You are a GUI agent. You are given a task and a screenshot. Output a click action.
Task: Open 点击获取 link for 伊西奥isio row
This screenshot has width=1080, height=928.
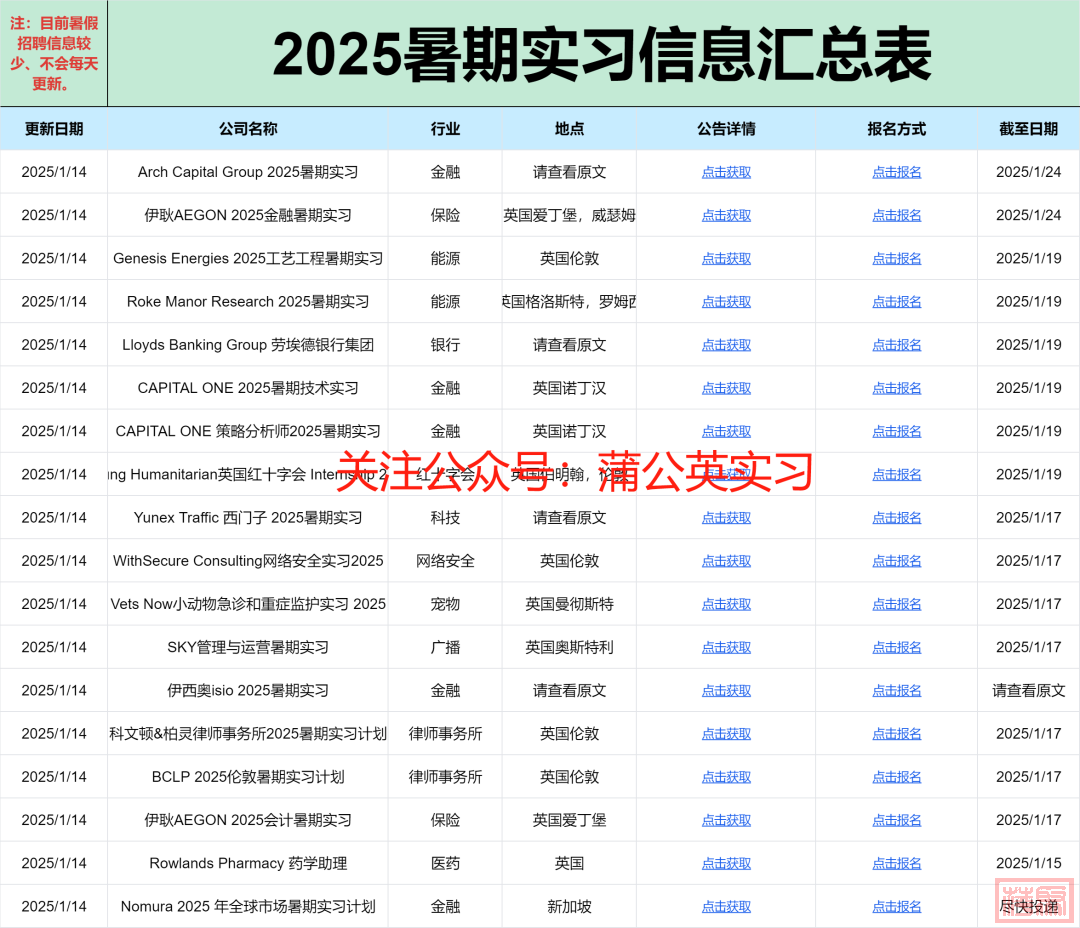click(x=726, y=691)
